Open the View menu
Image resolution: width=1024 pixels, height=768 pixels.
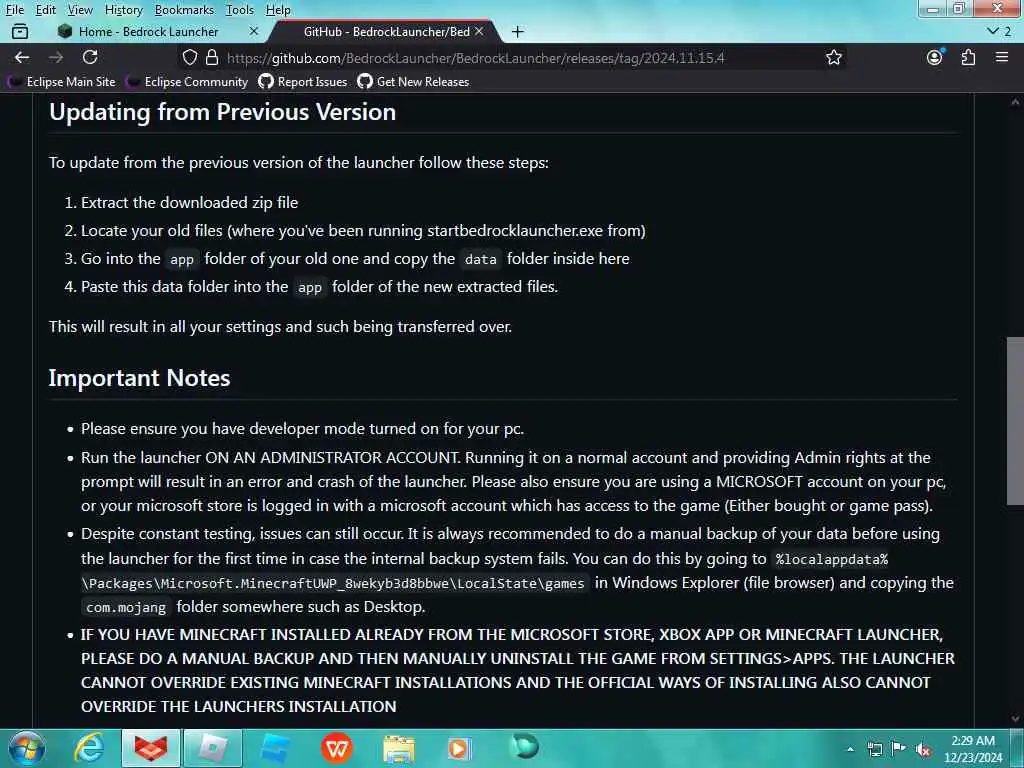[80, 10]
